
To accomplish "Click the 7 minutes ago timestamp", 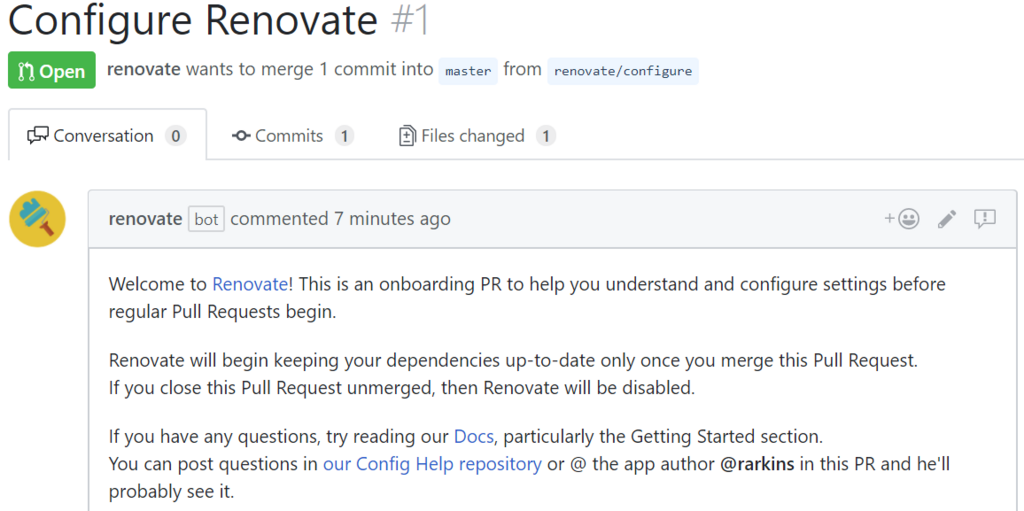I will (x=392, y=218).
